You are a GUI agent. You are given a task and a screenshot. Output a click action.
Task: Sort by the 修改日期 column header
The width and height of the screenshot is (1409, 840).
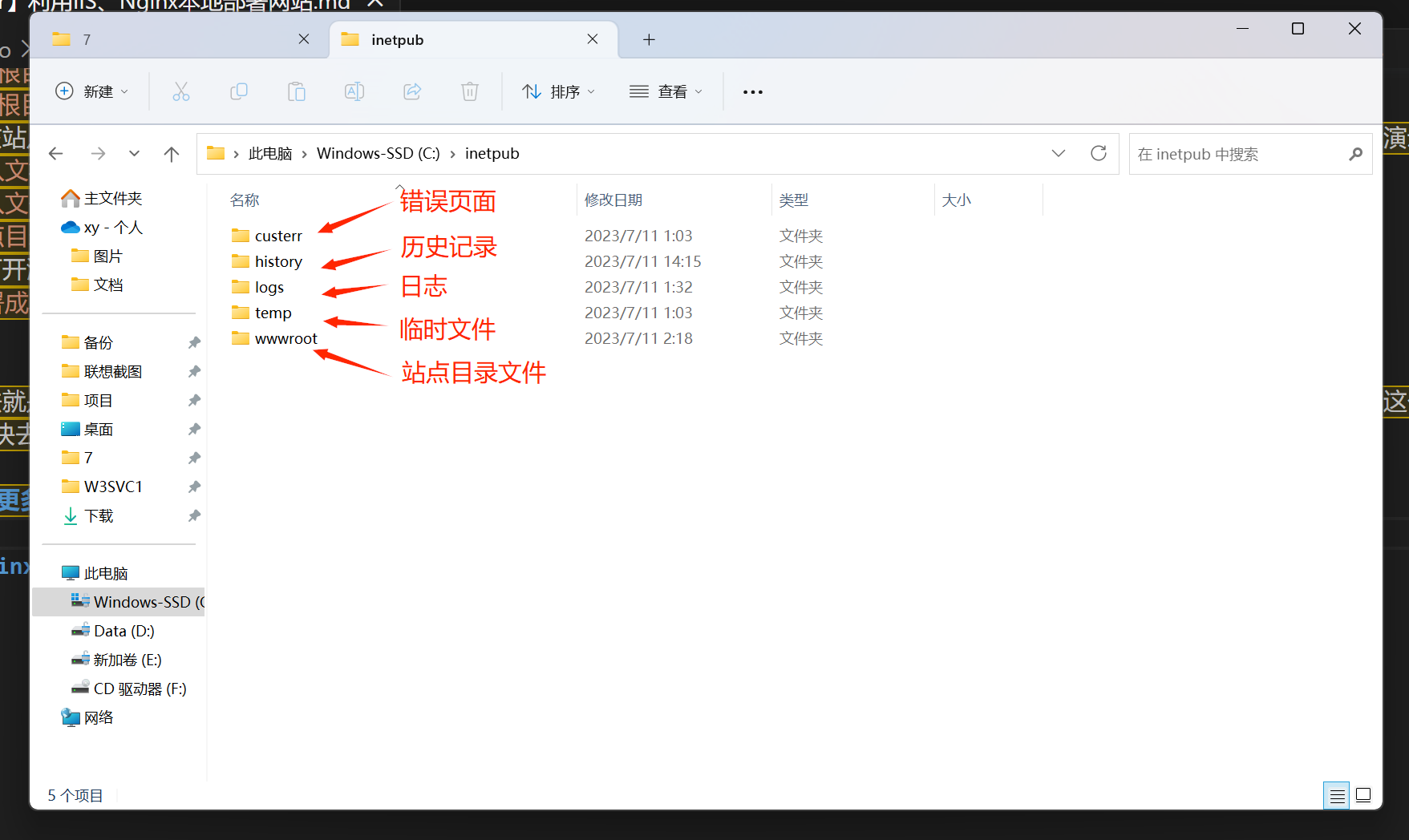pyautogui.click(x=613, y=200)
